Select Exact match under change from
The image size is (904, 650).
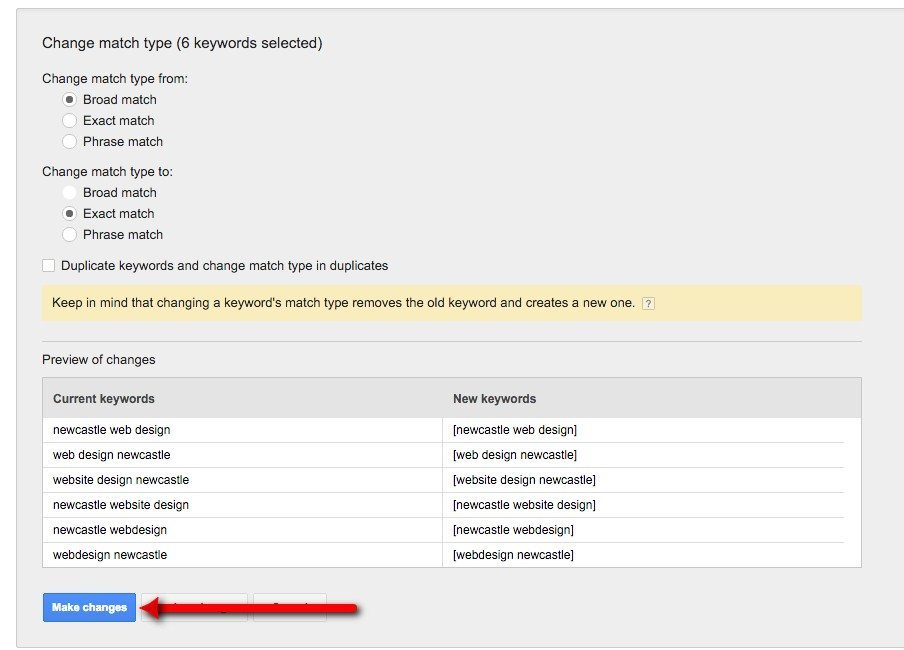pos(68,120)
